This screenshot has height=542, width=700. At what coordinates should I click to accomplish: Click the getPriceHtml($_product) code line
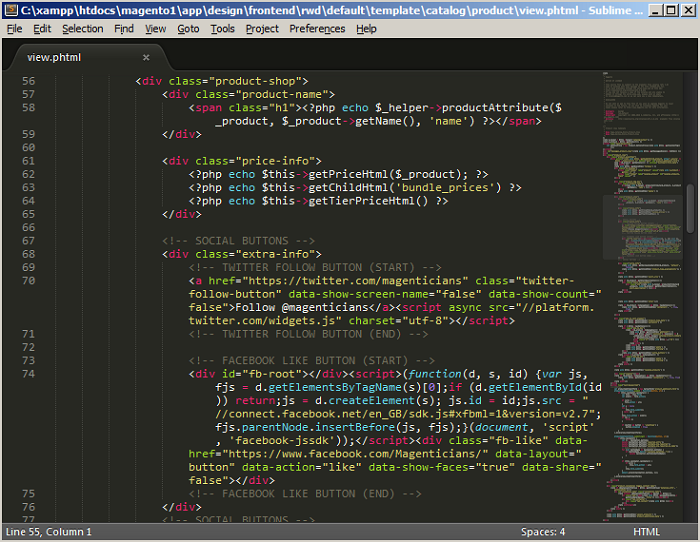(338, 175)
